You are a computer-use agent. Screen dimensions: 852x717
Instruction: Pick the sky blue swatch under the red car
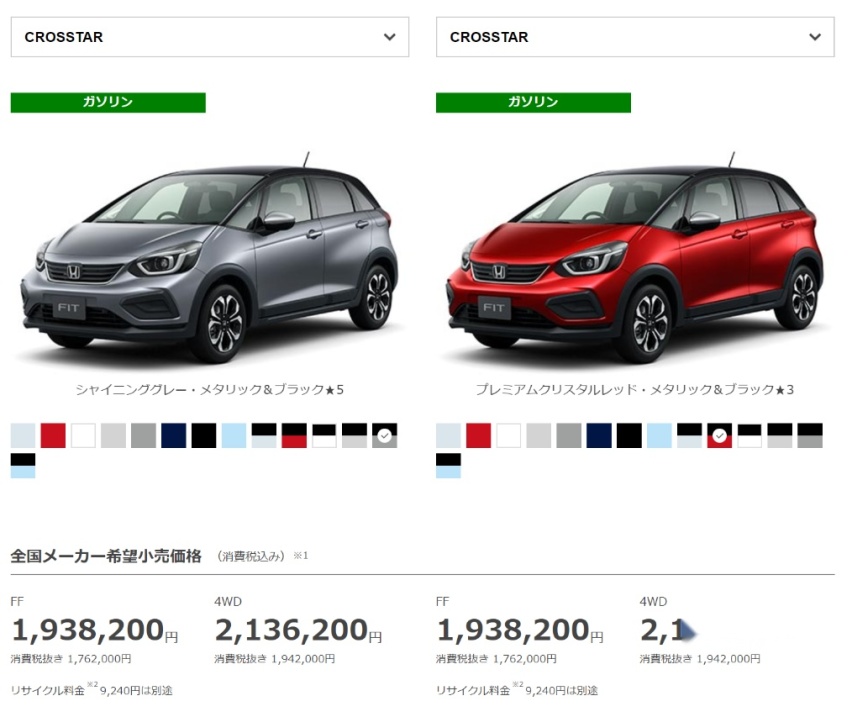[x=660, y=436]
